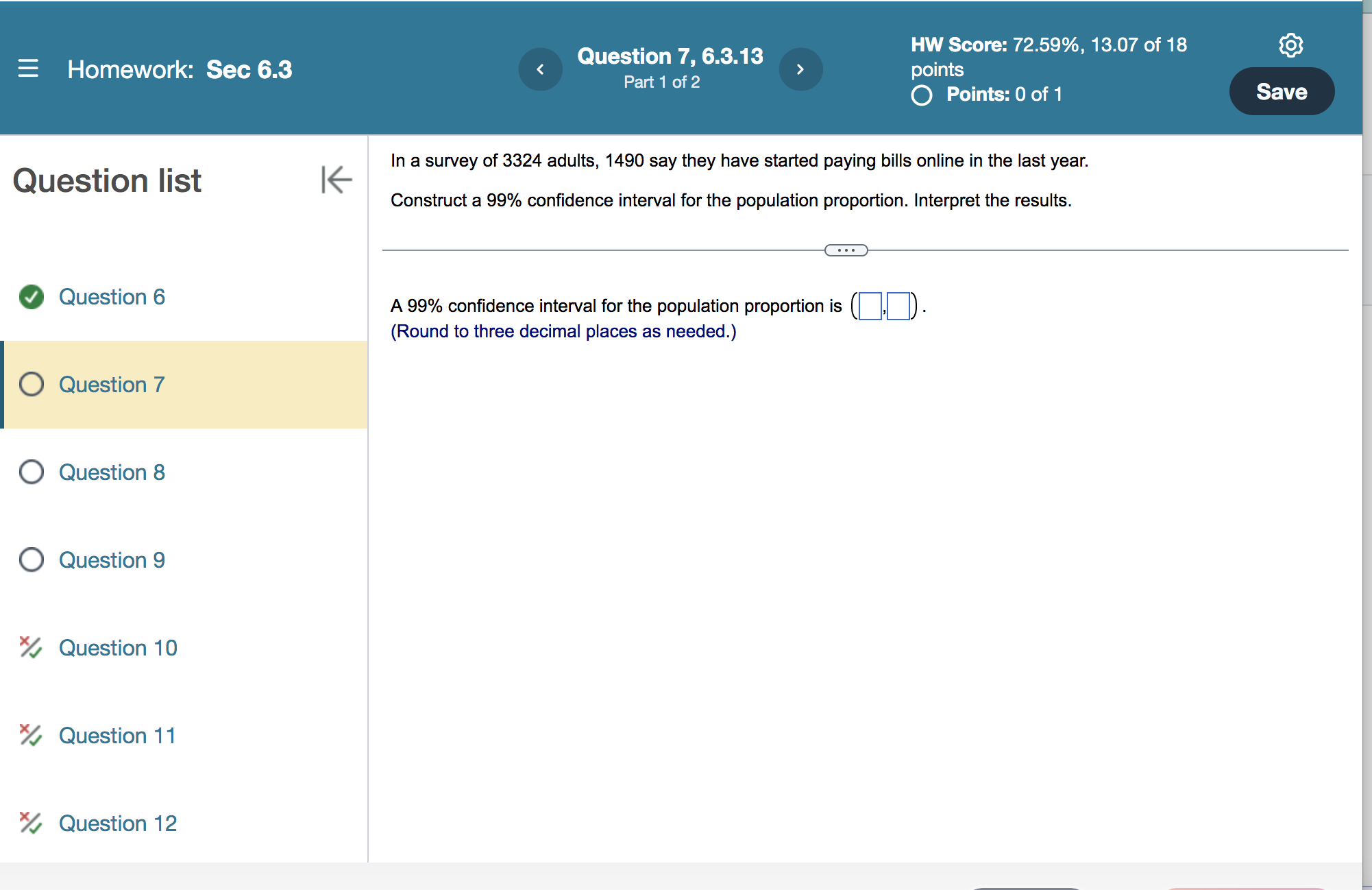Collapse the Question list panel
1372x890 pixels.
336,180
